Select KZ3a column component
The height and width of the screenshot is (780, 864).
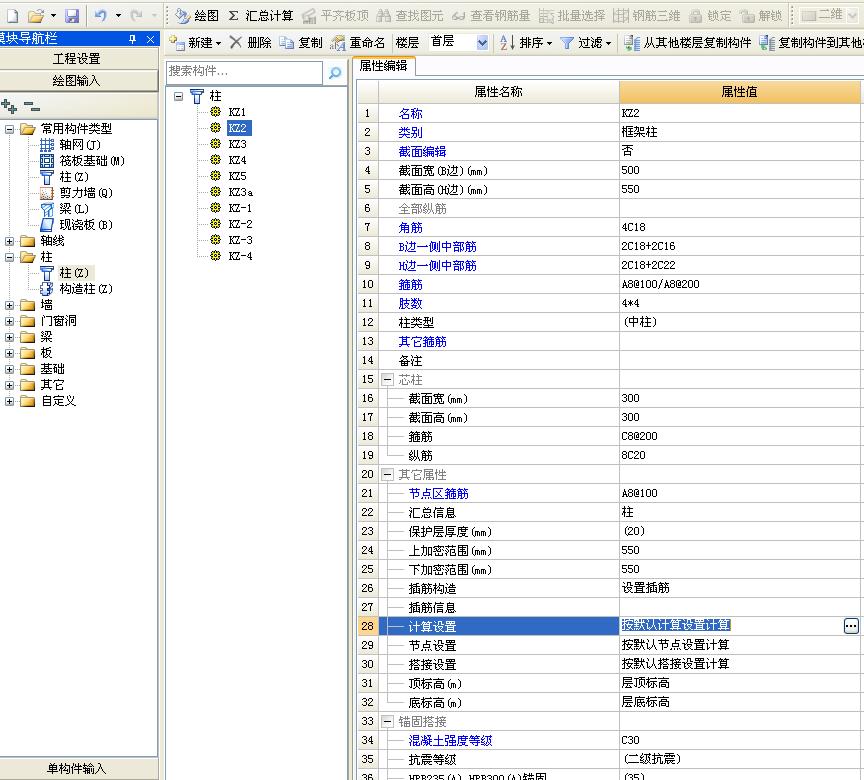click(x=231, y=192)
